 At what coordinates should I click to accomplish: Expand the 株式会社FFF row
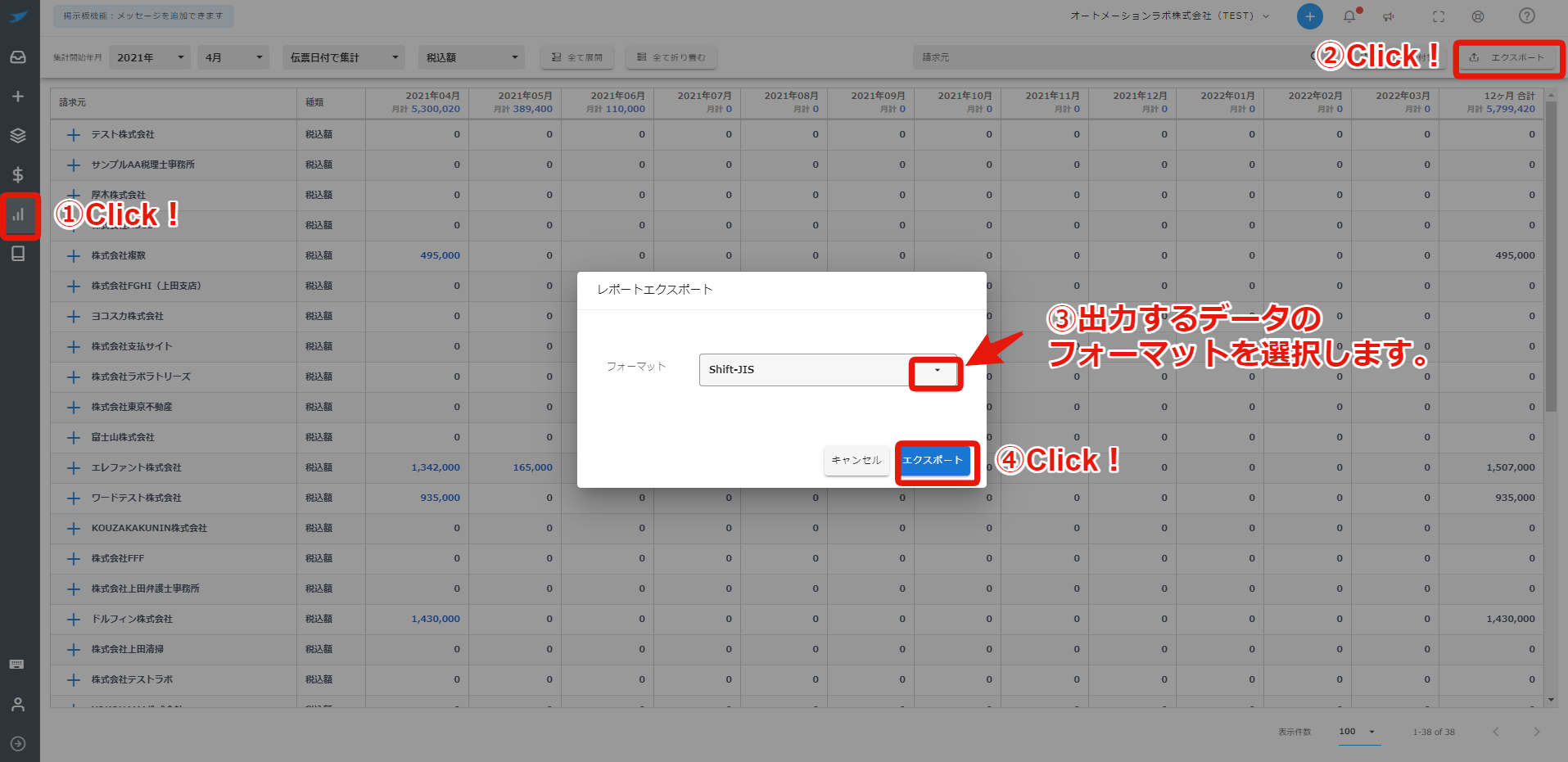click(x=74, y=559)
